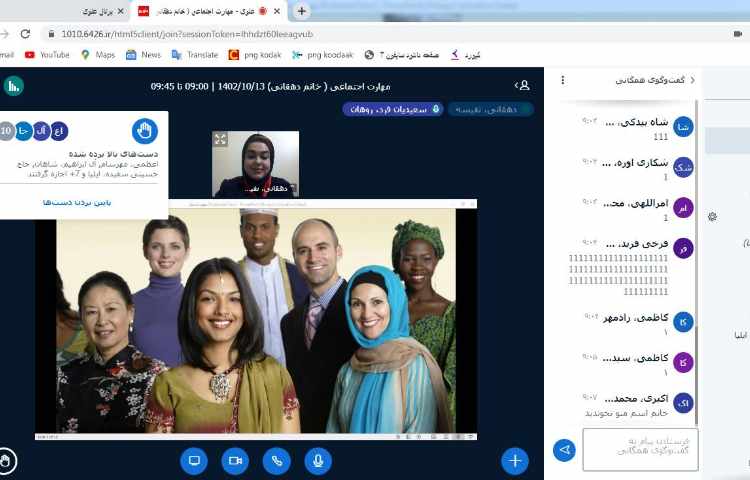Screen dimensions: 750x480
Task: Open the Translate bookmark
Action: 195,55
